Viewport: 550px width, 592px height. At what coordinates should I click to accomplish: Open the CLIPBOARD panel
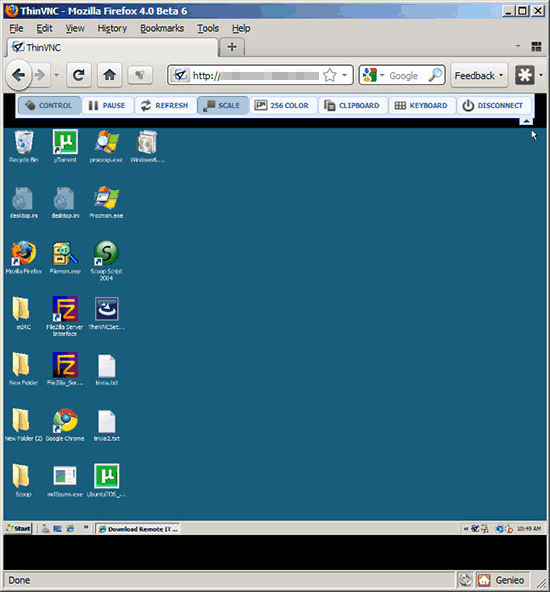pyautogui.click(x=352, y=105)
